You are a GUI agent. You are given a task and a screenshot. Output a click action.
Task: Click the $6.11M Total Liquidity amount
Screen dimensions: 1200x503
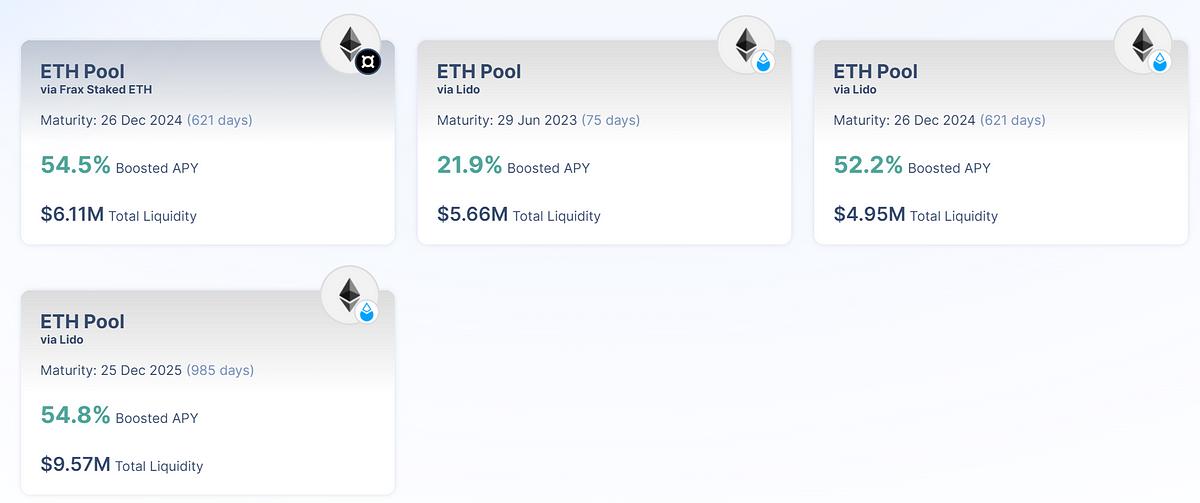[x=72, y=214]
